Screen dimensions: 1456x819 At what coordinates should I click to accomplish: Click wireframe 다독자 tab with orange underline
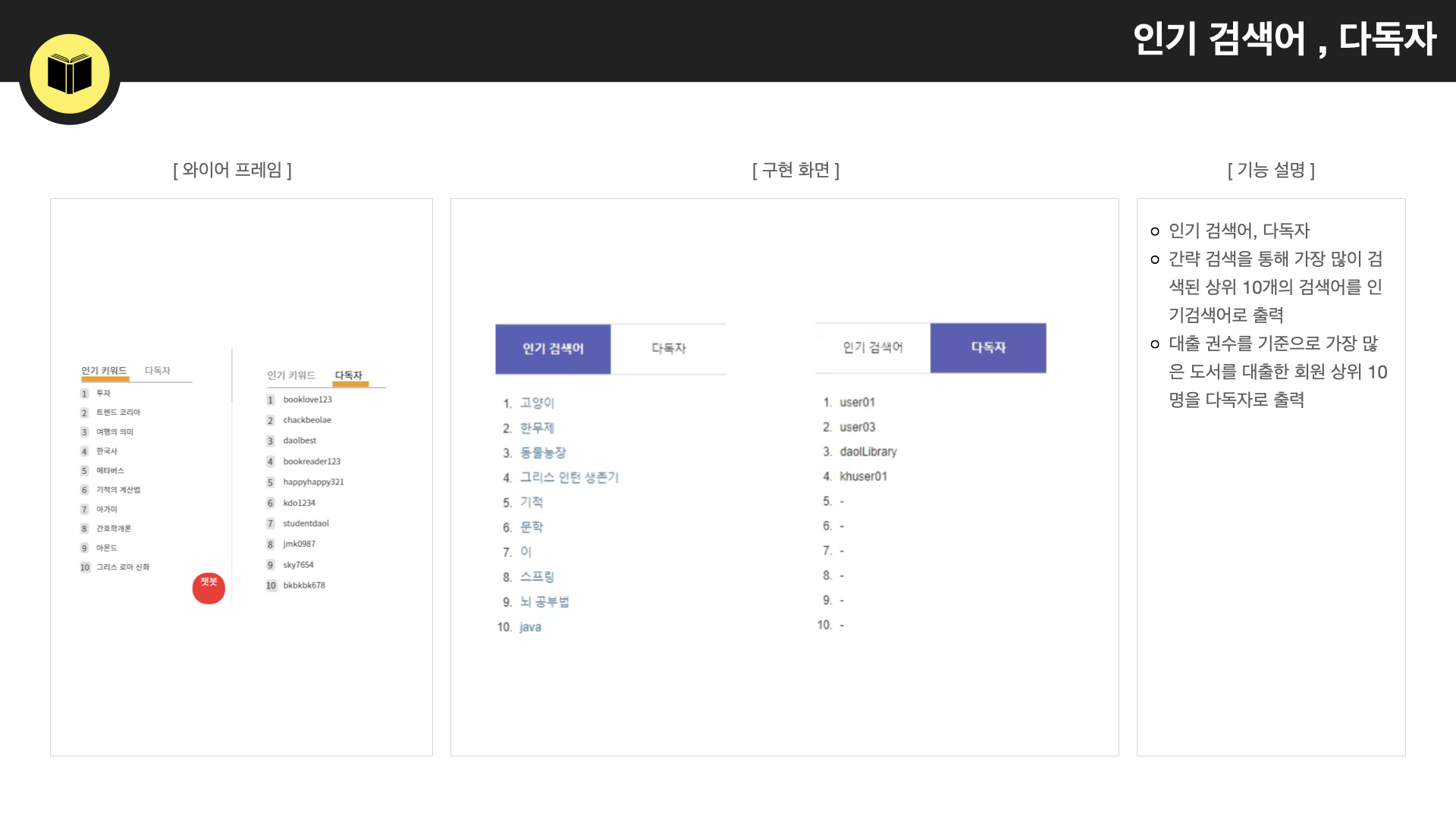pos(349,375)
